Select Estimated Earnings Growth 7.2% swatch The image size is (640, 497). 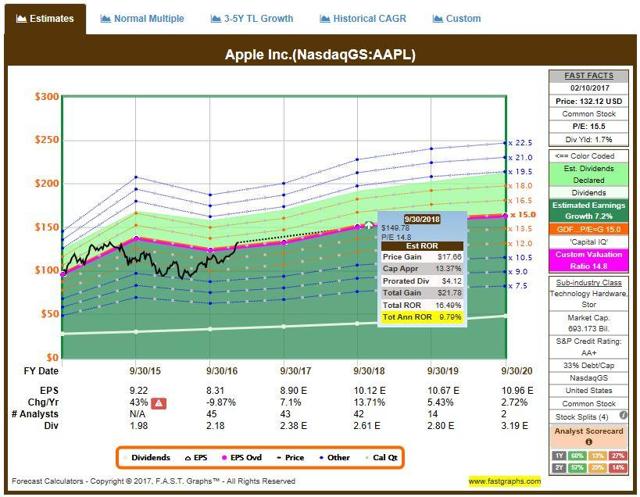tap(589, 211)
